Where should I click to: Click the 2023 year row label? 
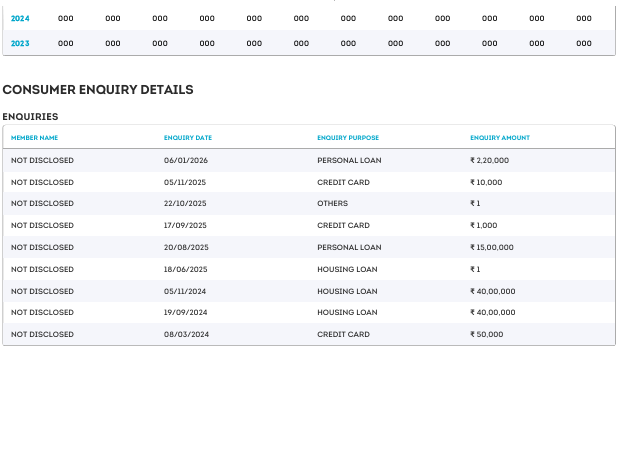tap(20, 43)
